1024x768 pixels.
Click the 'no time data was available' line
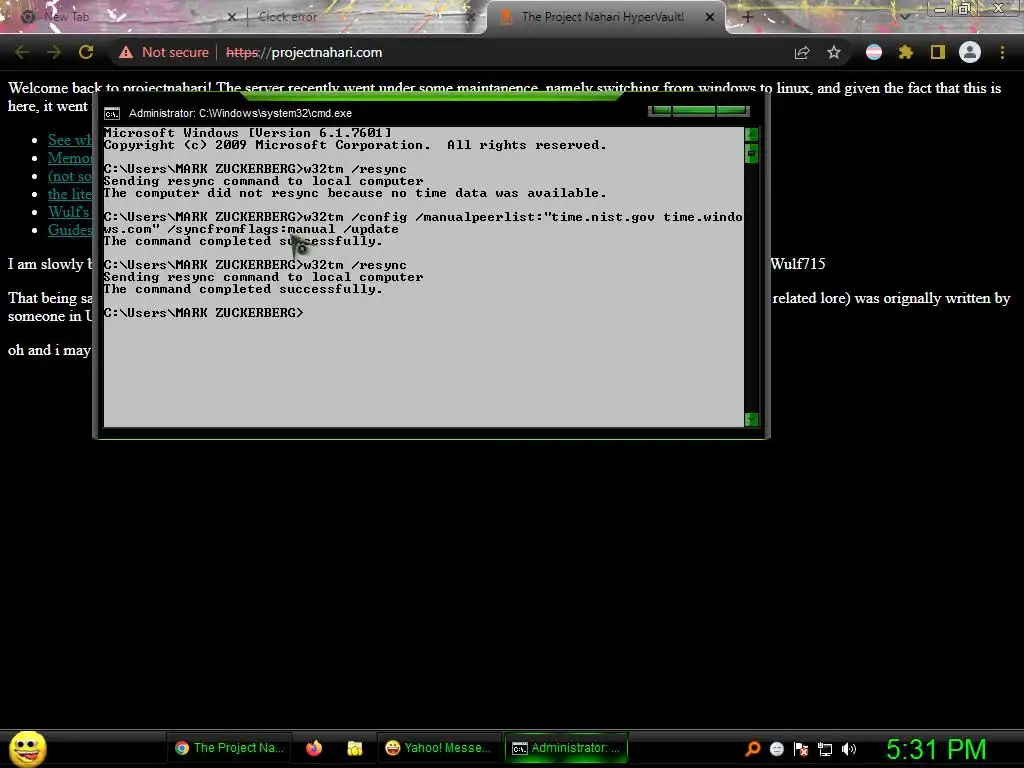pyautogui.click(x=355, y=193)
